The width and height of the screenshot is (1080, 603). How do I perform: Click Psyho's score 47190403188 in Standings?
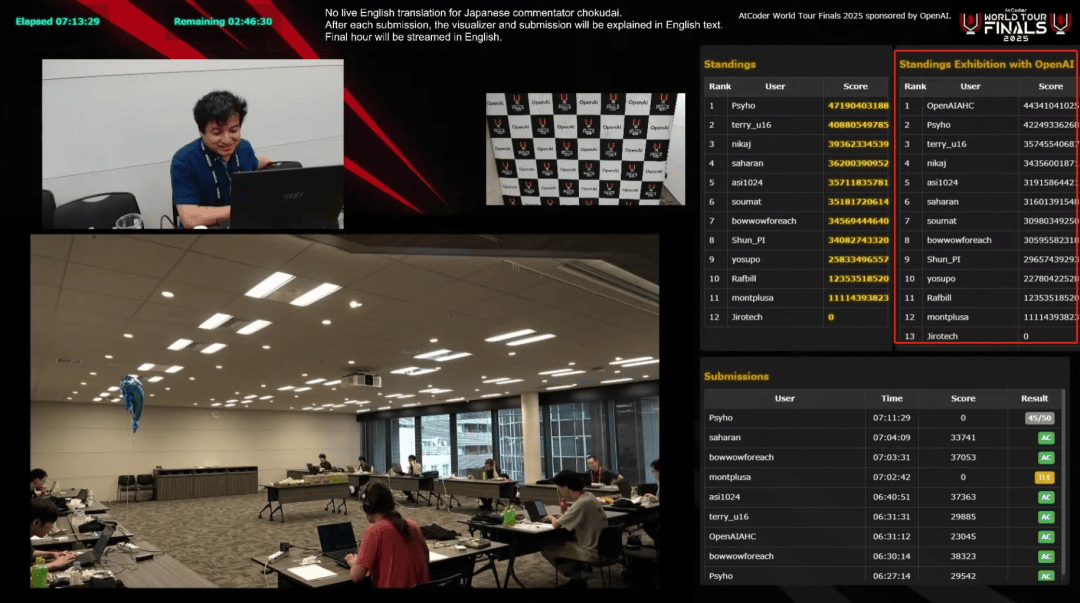pyautogui.click(x=858, y=105)
